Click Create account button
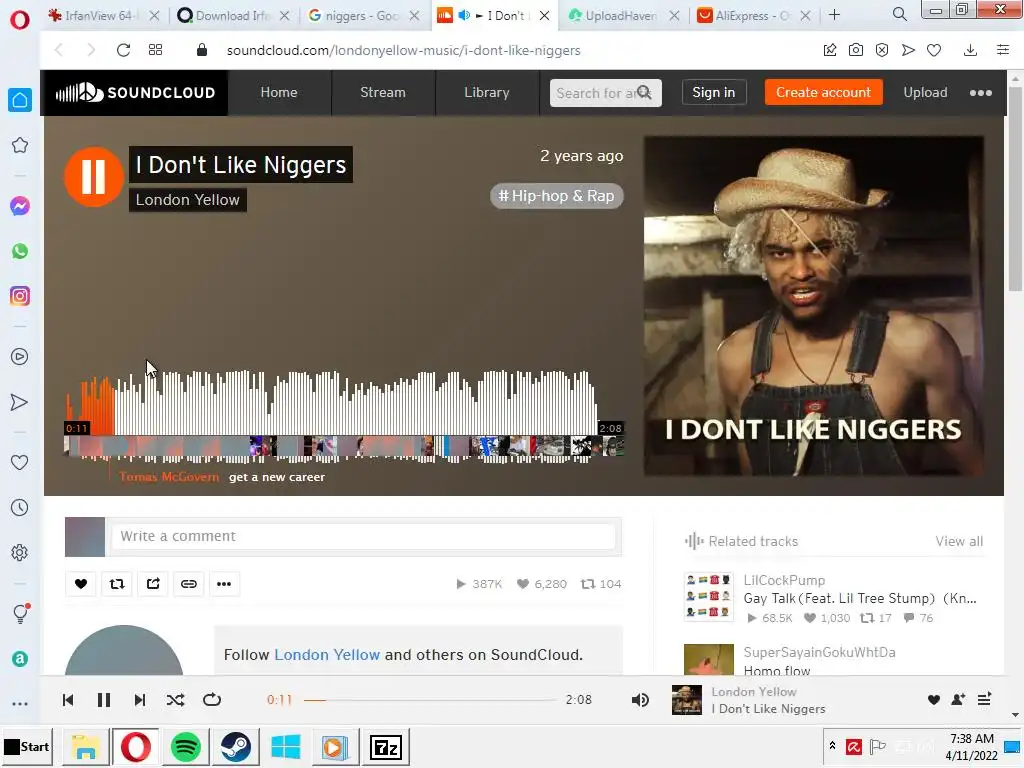Image resolution: width=1024 pixels, height=768 pixels. pos(823,93)
